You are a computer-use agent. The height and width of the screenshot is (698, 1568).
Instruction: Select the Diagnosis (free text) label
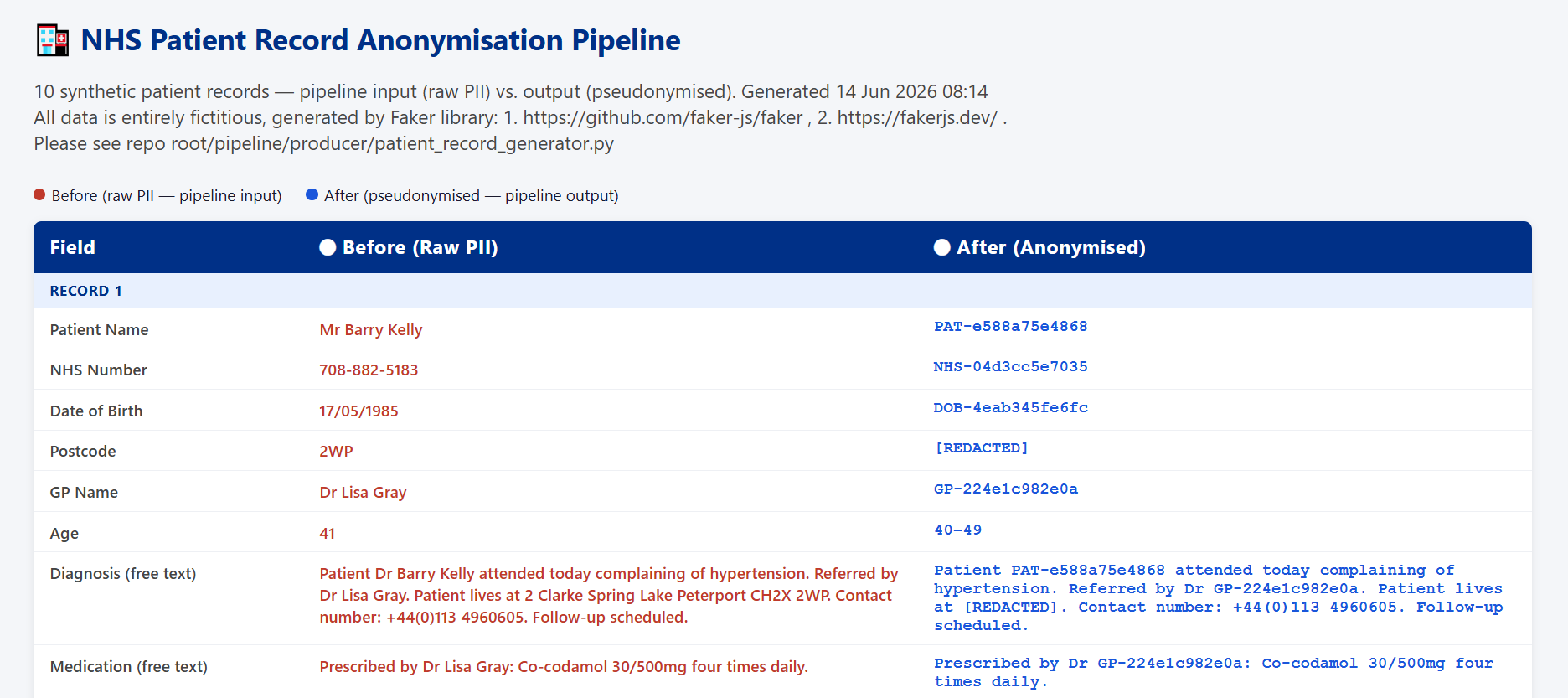(x=123, y=573)
